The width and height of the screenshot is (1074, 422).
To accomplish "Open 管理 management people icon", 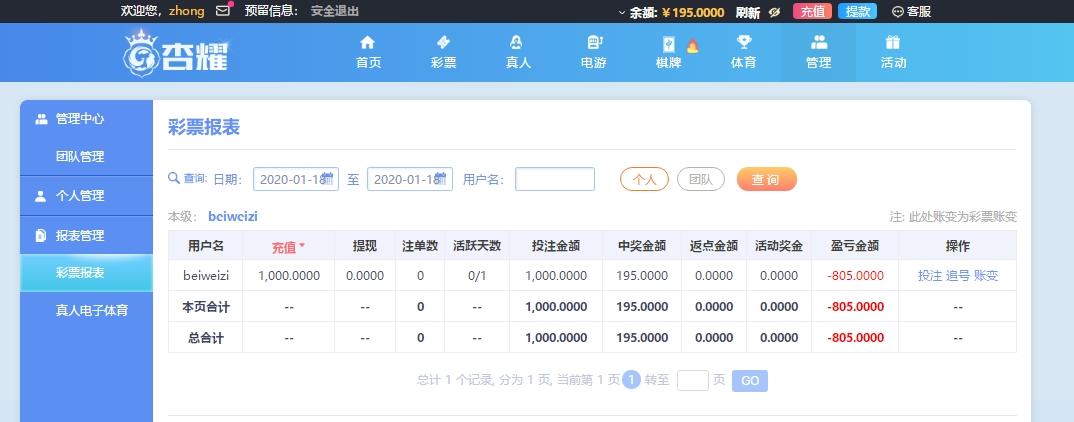I will [819, 42].
